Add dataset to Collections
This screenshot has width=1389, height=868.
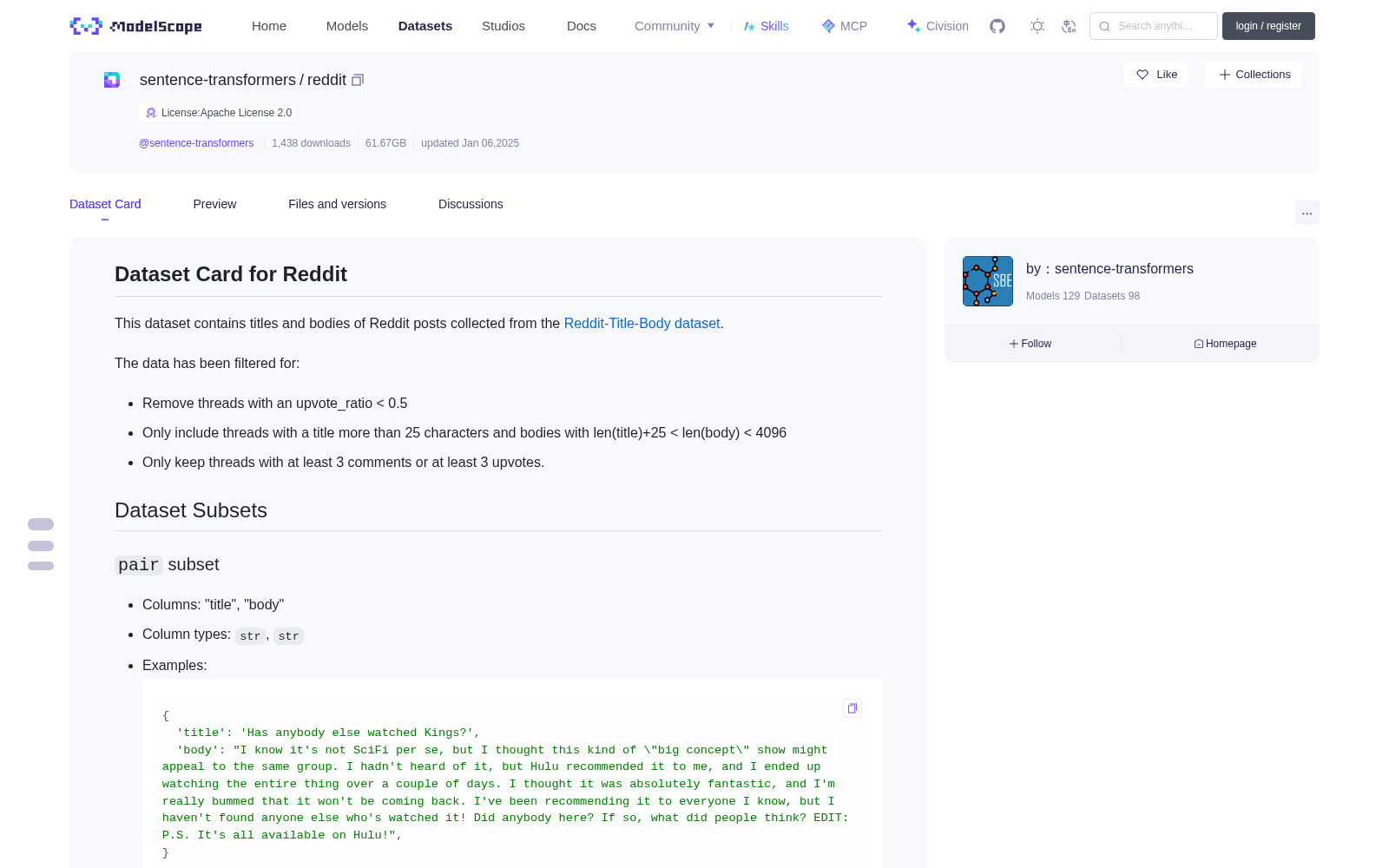[x=1254, y=75]
